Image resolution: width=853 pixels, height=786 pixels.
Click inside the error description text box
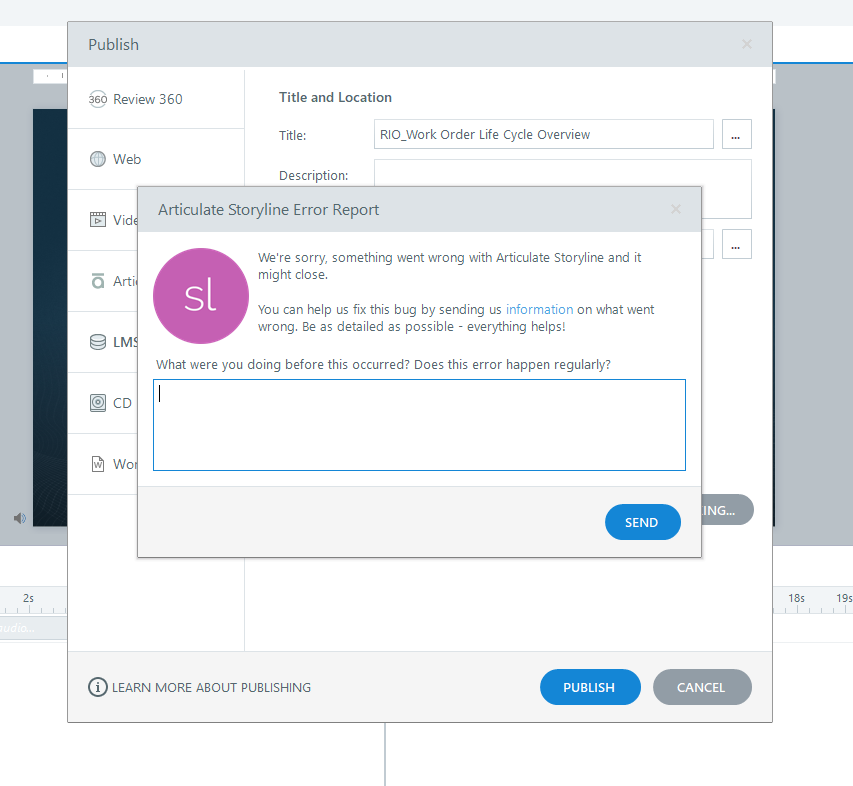pyautogui.click(x=419, y=425)
